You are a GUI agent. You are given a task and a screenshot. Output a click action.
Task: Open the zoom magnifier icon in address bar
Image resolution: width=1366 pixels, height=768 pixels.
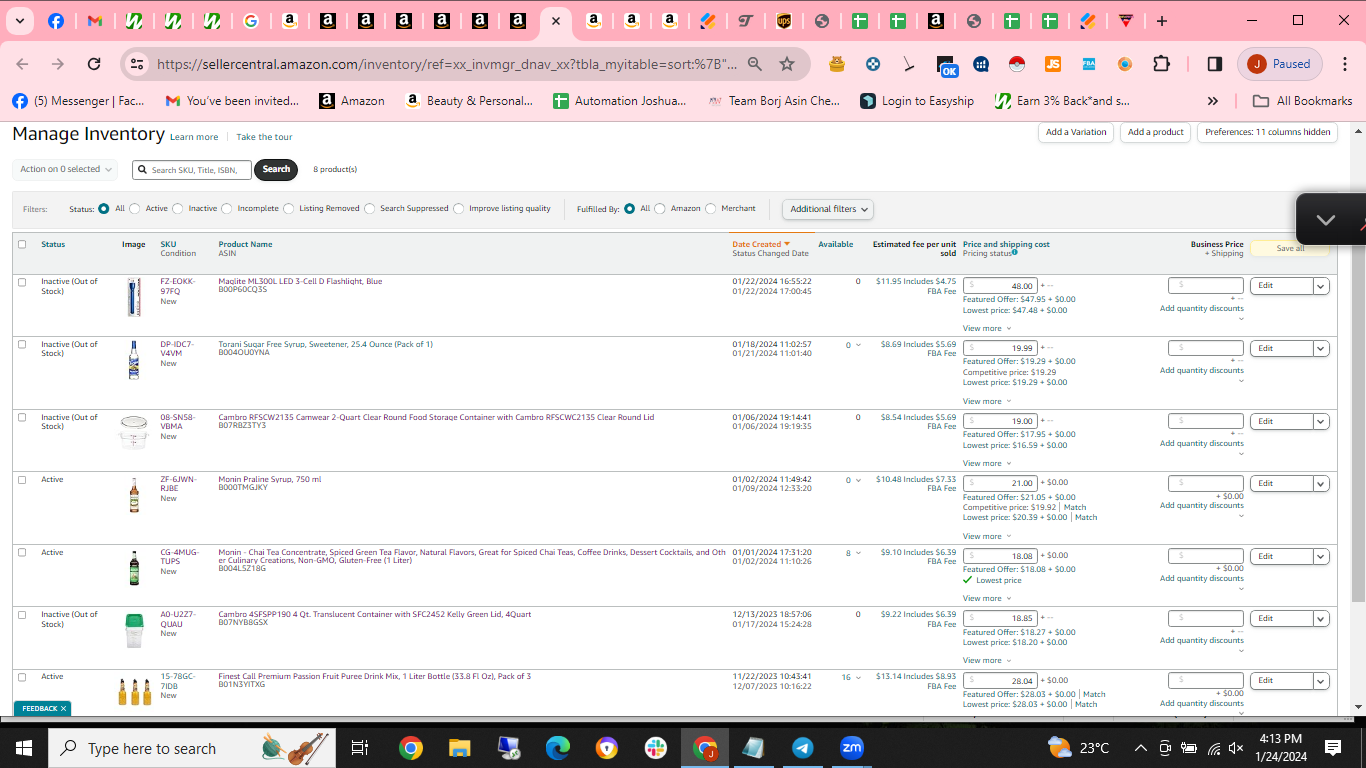coord(755,64)
